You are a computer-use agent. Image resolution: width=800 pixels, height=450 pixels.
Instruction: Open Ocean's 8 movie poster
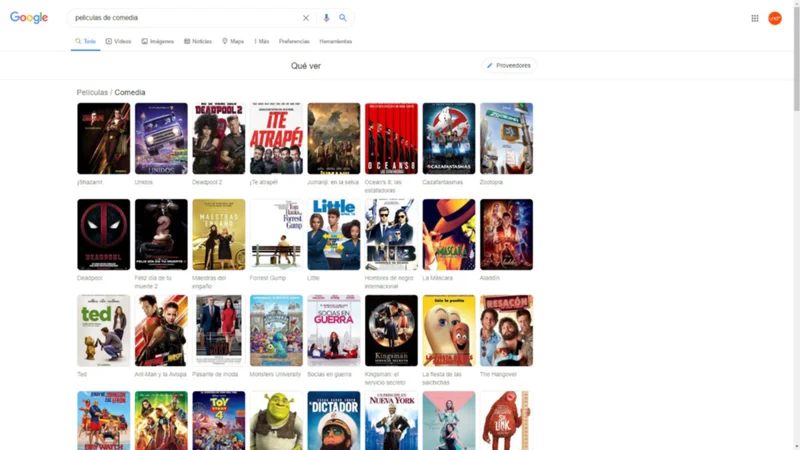coord(391,138)
